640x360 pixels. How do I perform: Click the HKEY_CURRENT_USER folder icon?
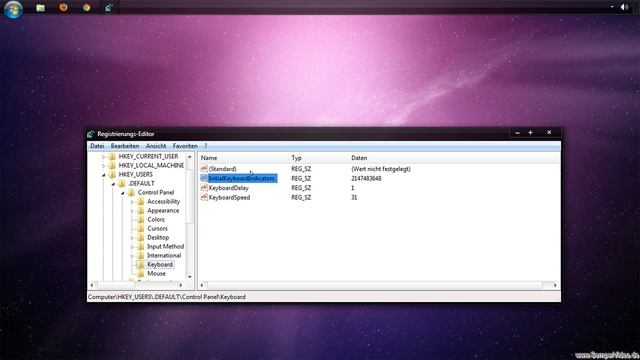pos(112,156)
